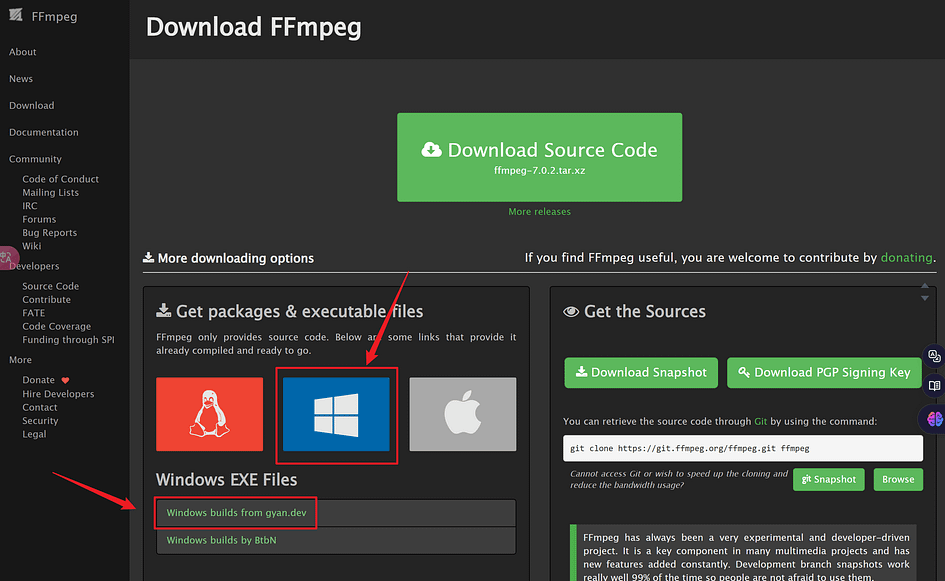
Task: Click Download PGP Signing Key button
Action: (824, 372)
